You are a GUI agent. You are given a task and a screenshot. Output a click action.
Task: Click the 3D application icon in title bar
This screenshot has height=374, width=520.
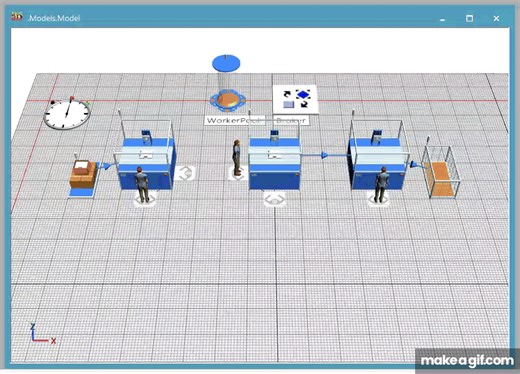(x=17, y=17)
